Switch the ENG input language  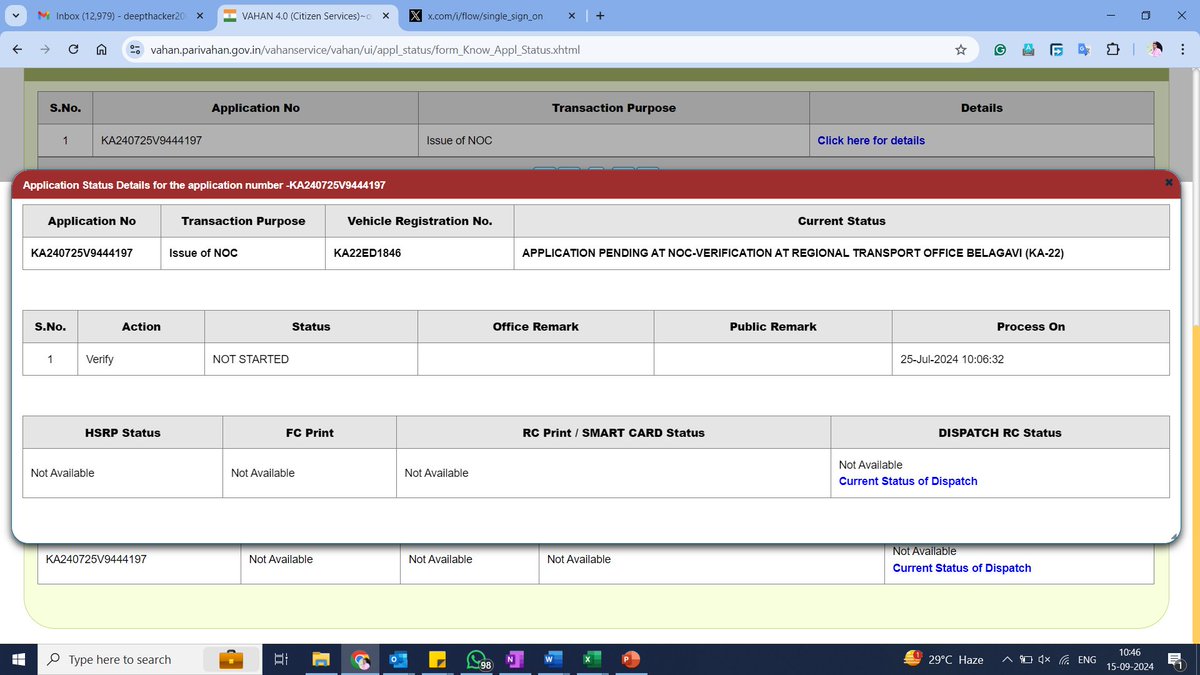1088,660
